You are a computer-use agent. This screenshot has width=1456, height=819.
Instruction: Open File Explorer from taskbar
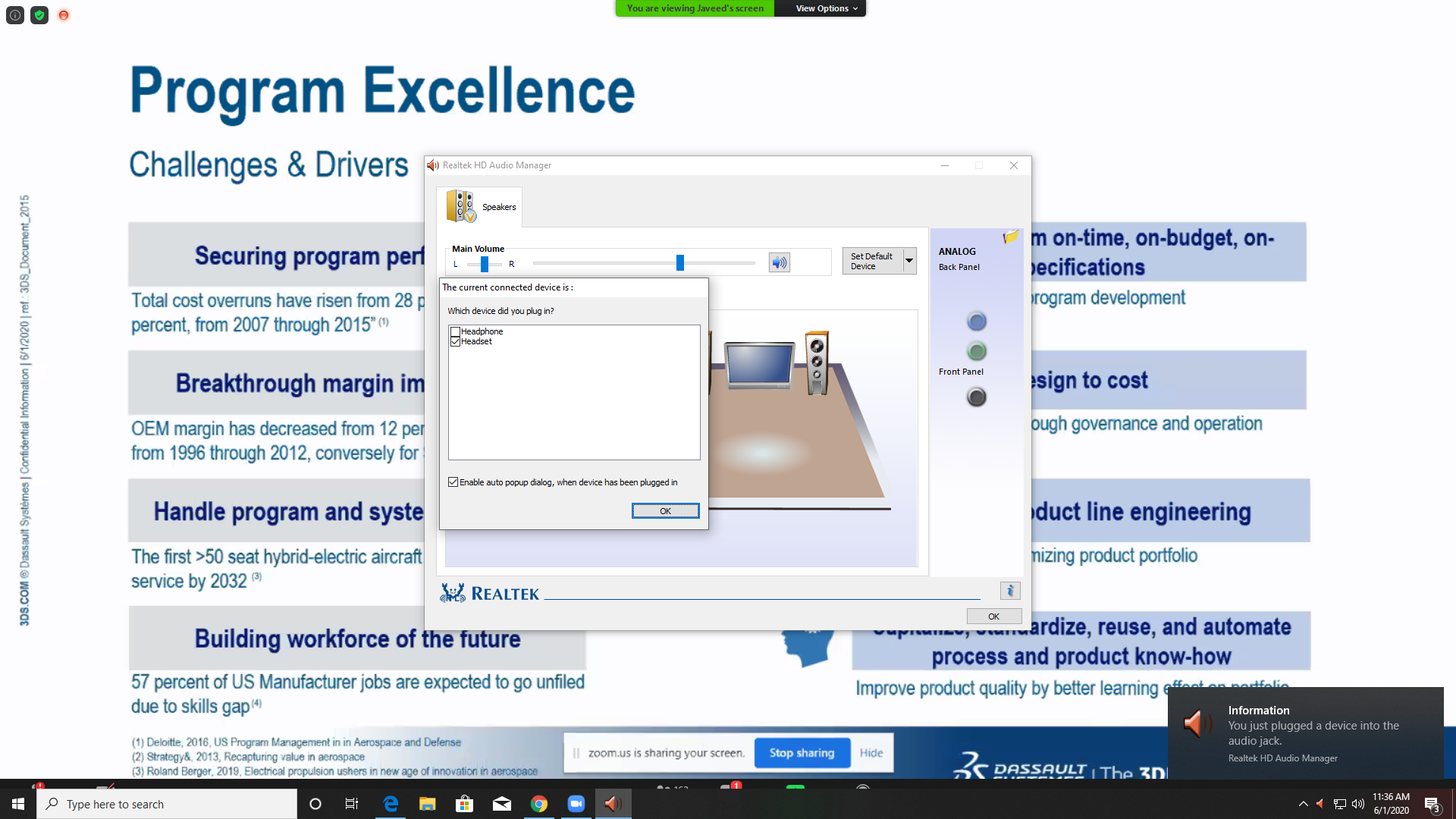(x=428, y=804)
